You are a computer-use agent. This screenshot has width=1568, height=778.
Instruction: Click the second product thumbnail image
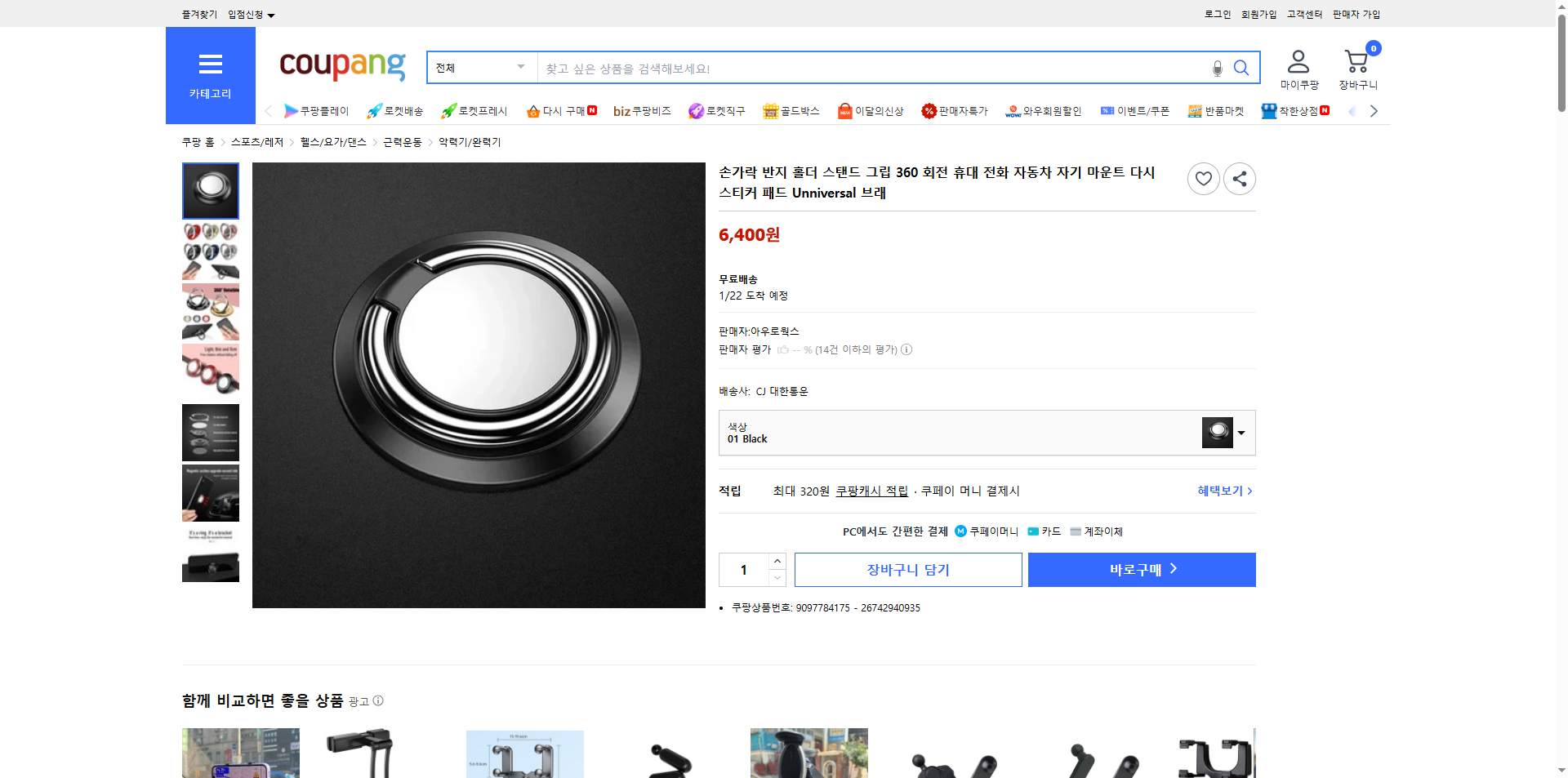(x=210, y=251)
